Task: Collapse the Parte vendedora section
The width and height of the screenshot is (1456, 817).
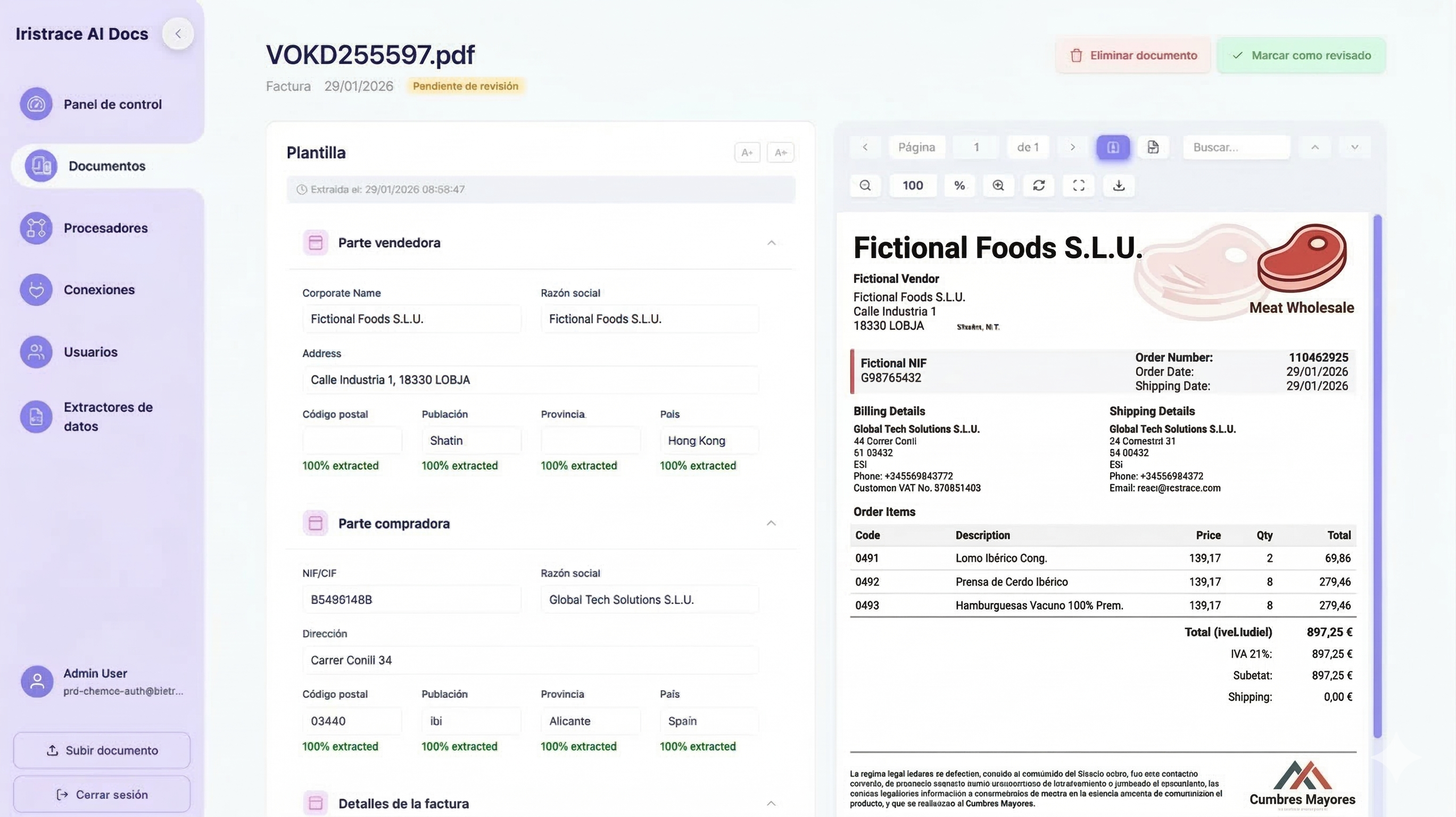Action: (771, 243)
